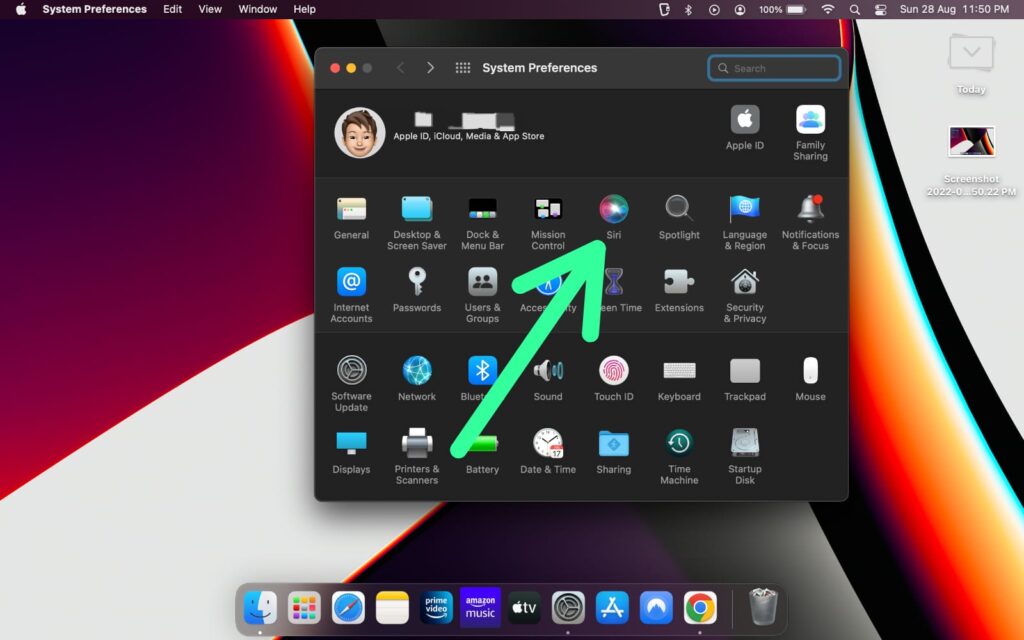Open Launchpad from the Dock
The width and height of the screenshot is (1024, 640).
(304, 608)
